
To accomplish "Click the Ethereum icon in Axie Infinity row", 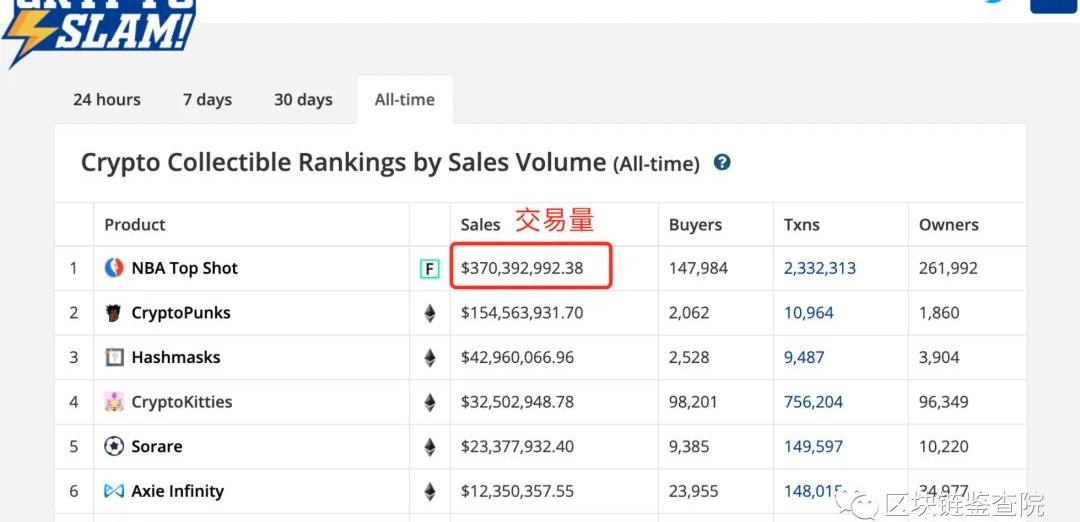I will click(430, 492).
